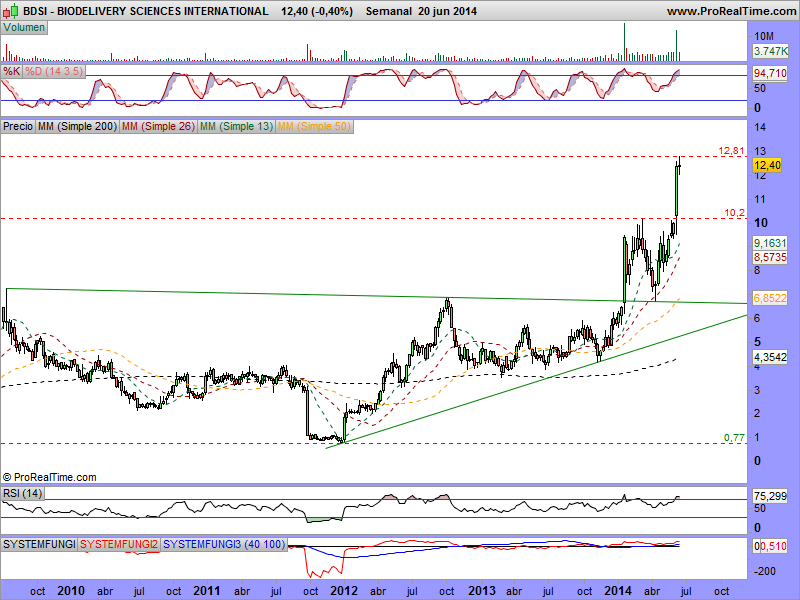This screenshot has height=600, width=800.
Task: Click the RSI (14) indicator label
Action: pos(22,493)
